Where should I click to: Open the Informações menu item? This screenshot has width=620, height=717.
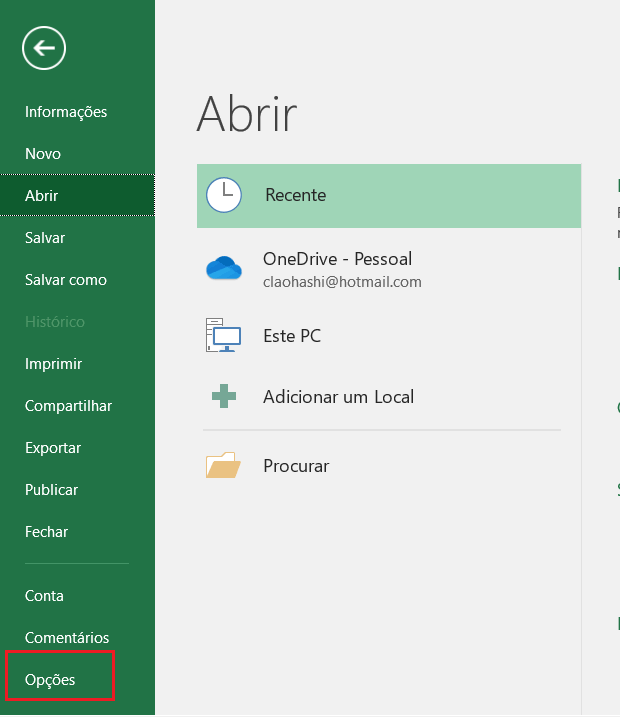tap(66, 112)
